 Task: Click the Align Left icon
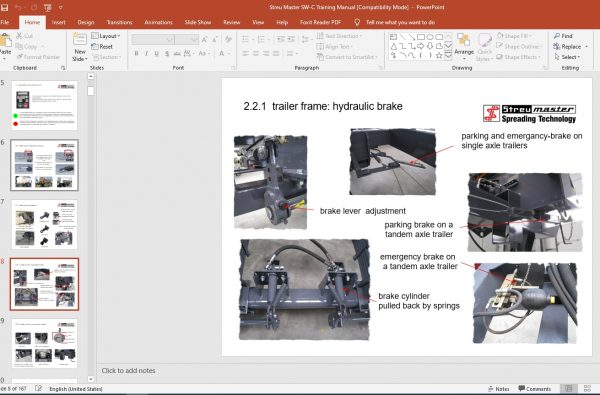point(245,54)
